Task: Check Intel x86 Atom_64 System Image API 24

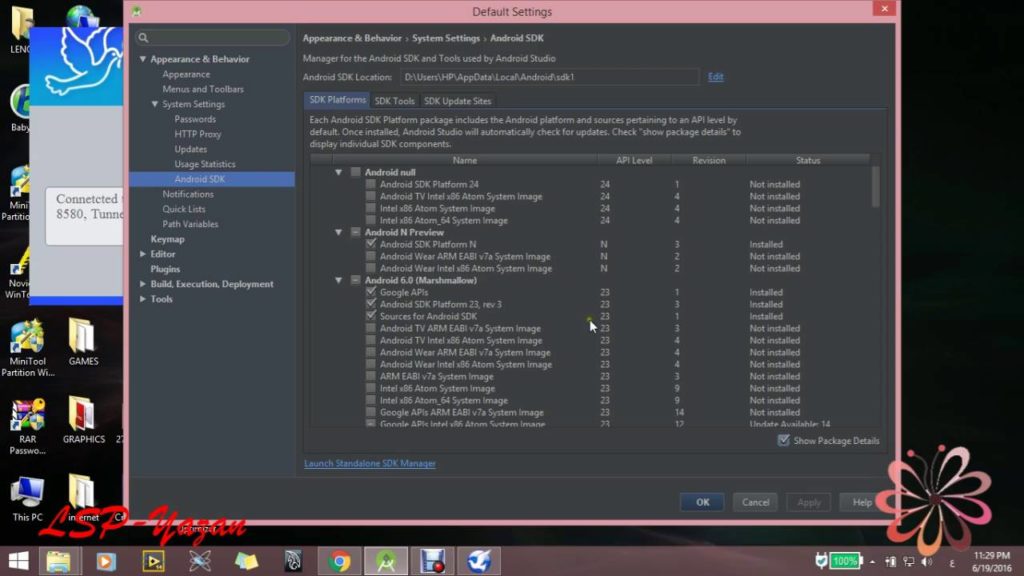Action: pos(371,221)
